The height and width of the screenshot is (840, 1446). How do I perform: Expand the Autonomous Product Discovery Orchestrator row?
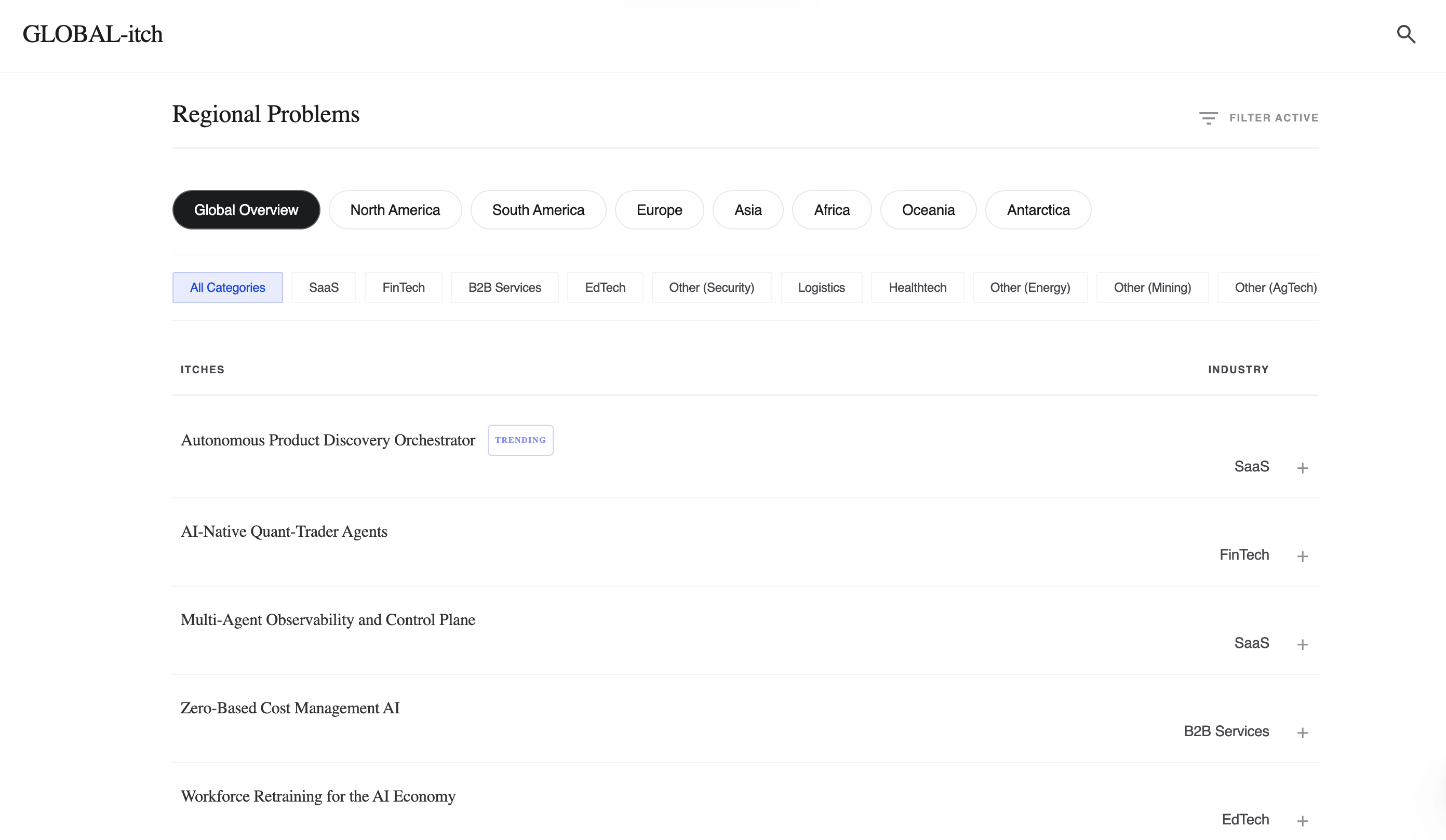[1302, 468]
